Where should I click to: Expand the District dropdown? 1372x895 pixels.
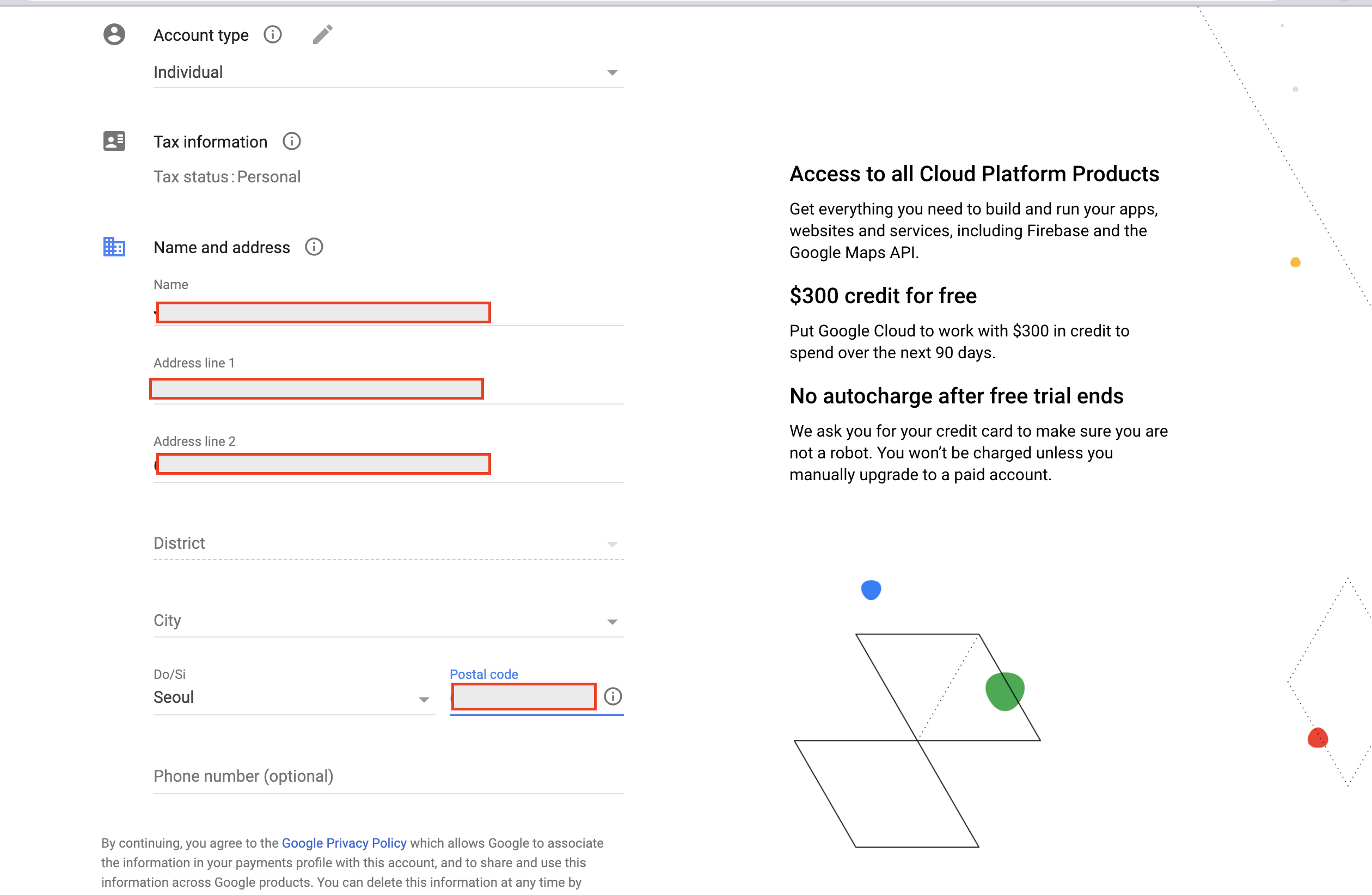388,543
